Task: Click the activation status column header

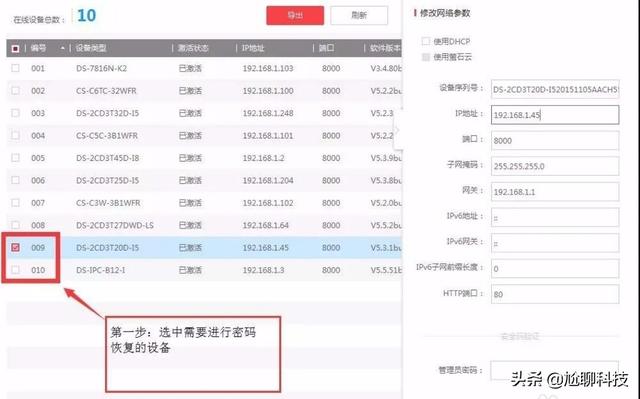Action: 193,48
